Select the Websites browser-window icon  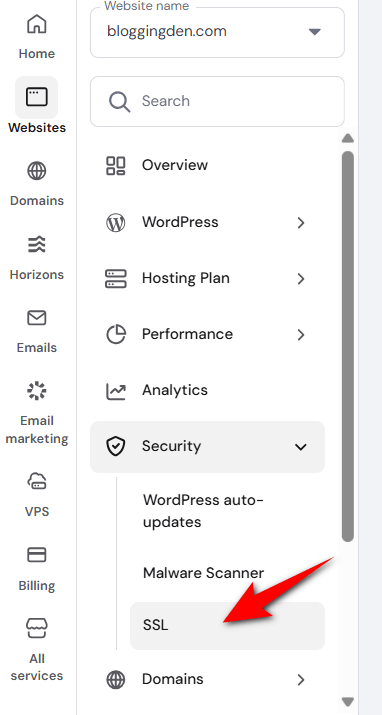pos(36,97)
